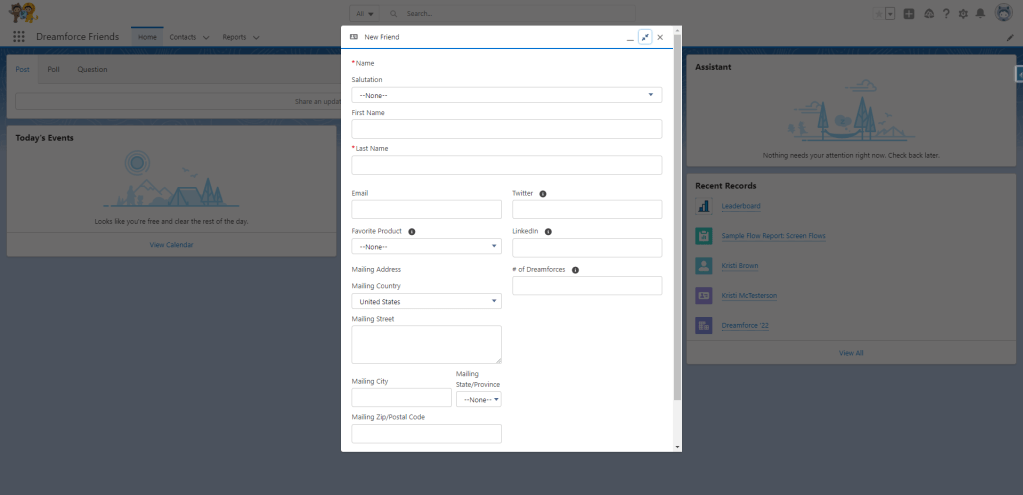The height and width of the screenshot is (495, 1023).
Task: Open the notifications bell
Action: (x=980, y=14)
